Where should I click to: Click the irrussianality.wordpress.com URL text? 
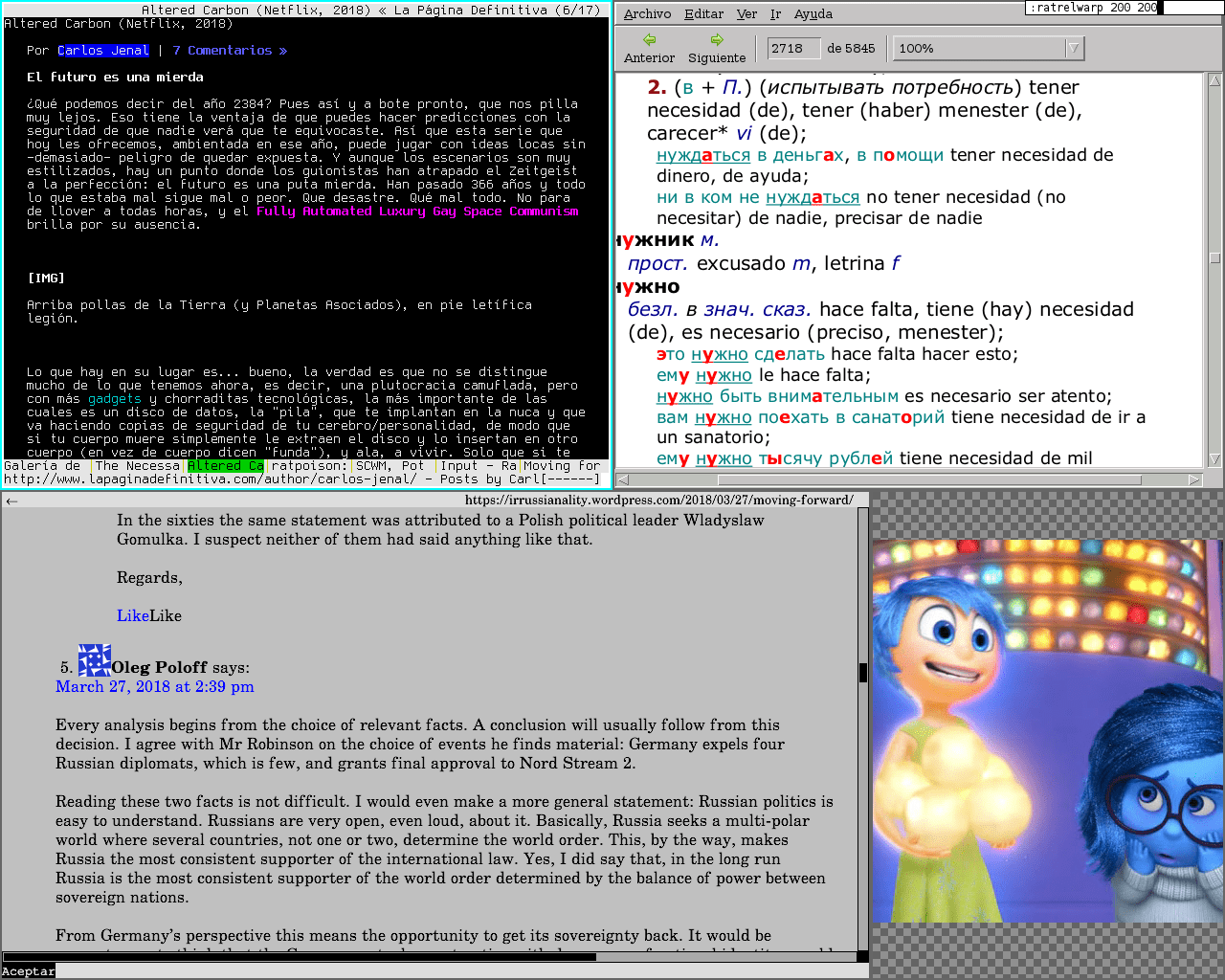click(x=659, y=500)
